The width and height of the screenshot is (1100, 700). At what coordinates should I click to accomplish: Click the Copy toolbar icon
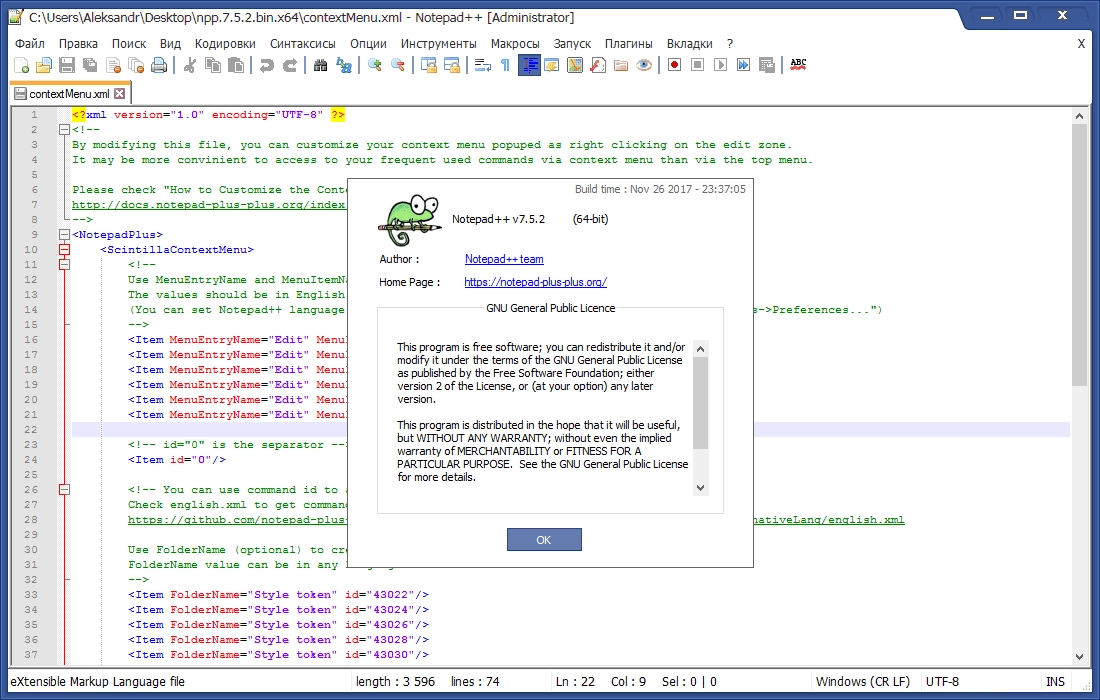(213, 65)
